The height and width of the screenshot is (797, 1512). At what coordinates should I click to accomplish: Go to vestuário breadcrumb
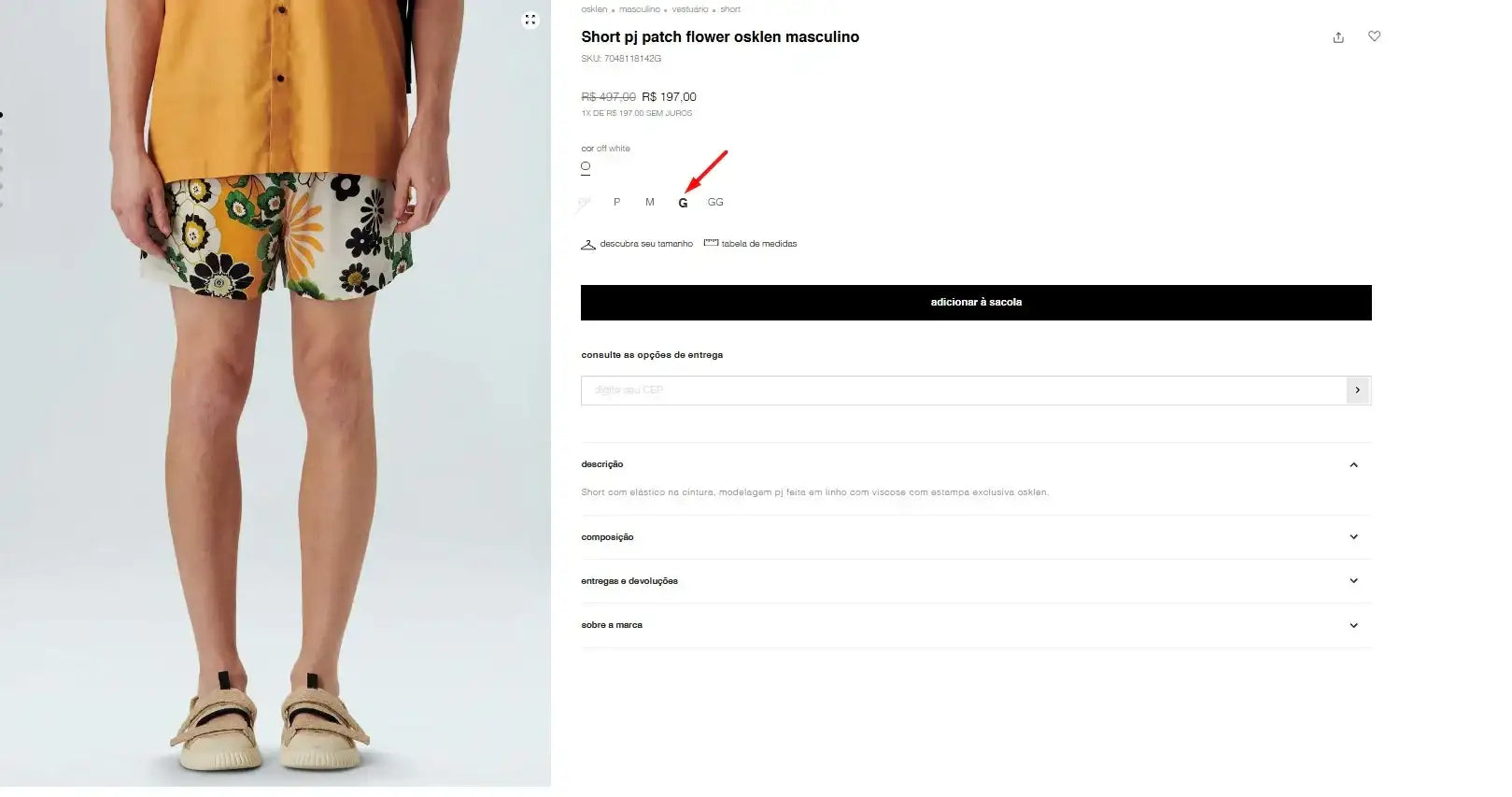(x=689, y=9)
